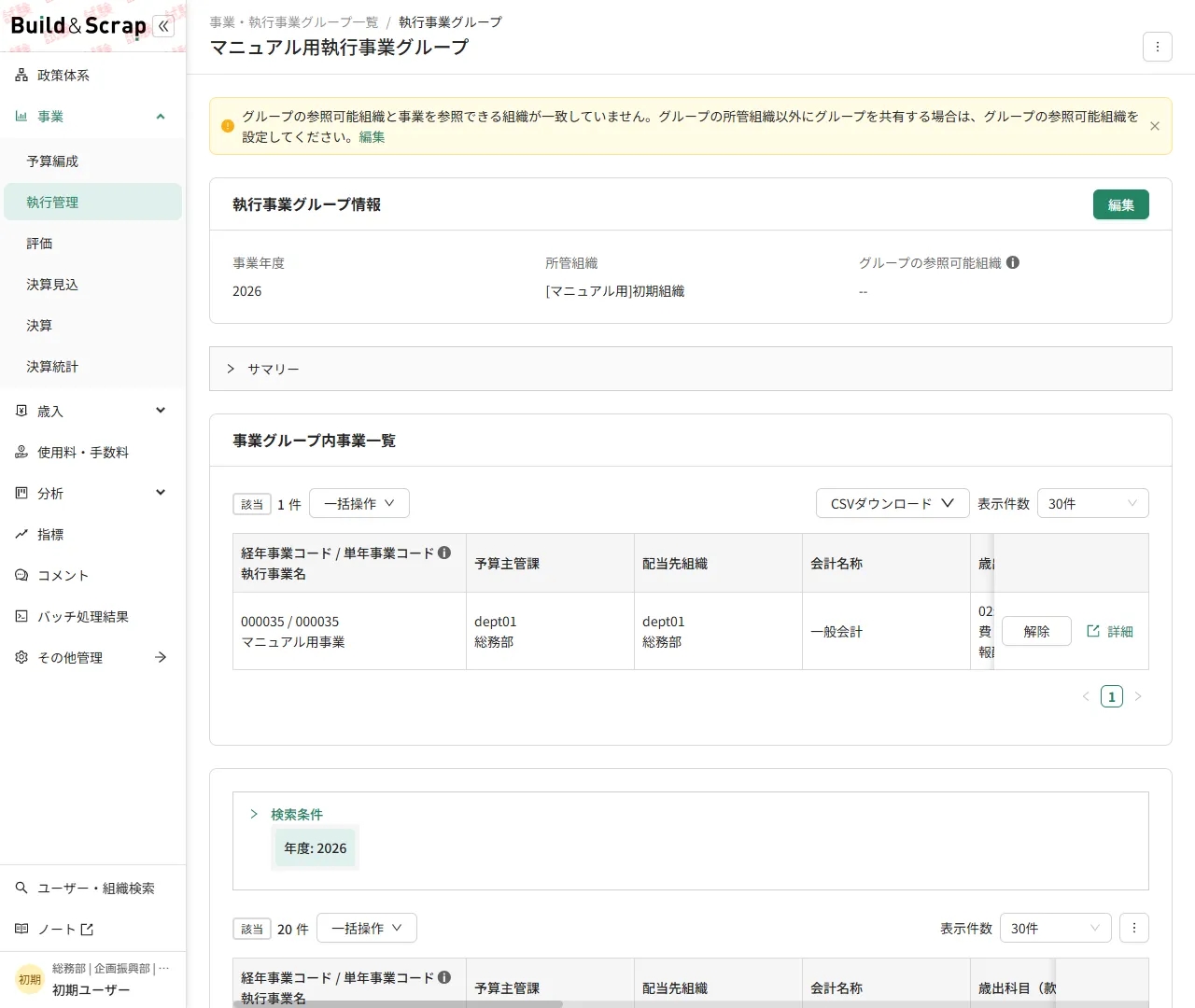1195x1008 pixels.
Task: Open 一括操作 dropdown in group project list
Action: point(359,503)
